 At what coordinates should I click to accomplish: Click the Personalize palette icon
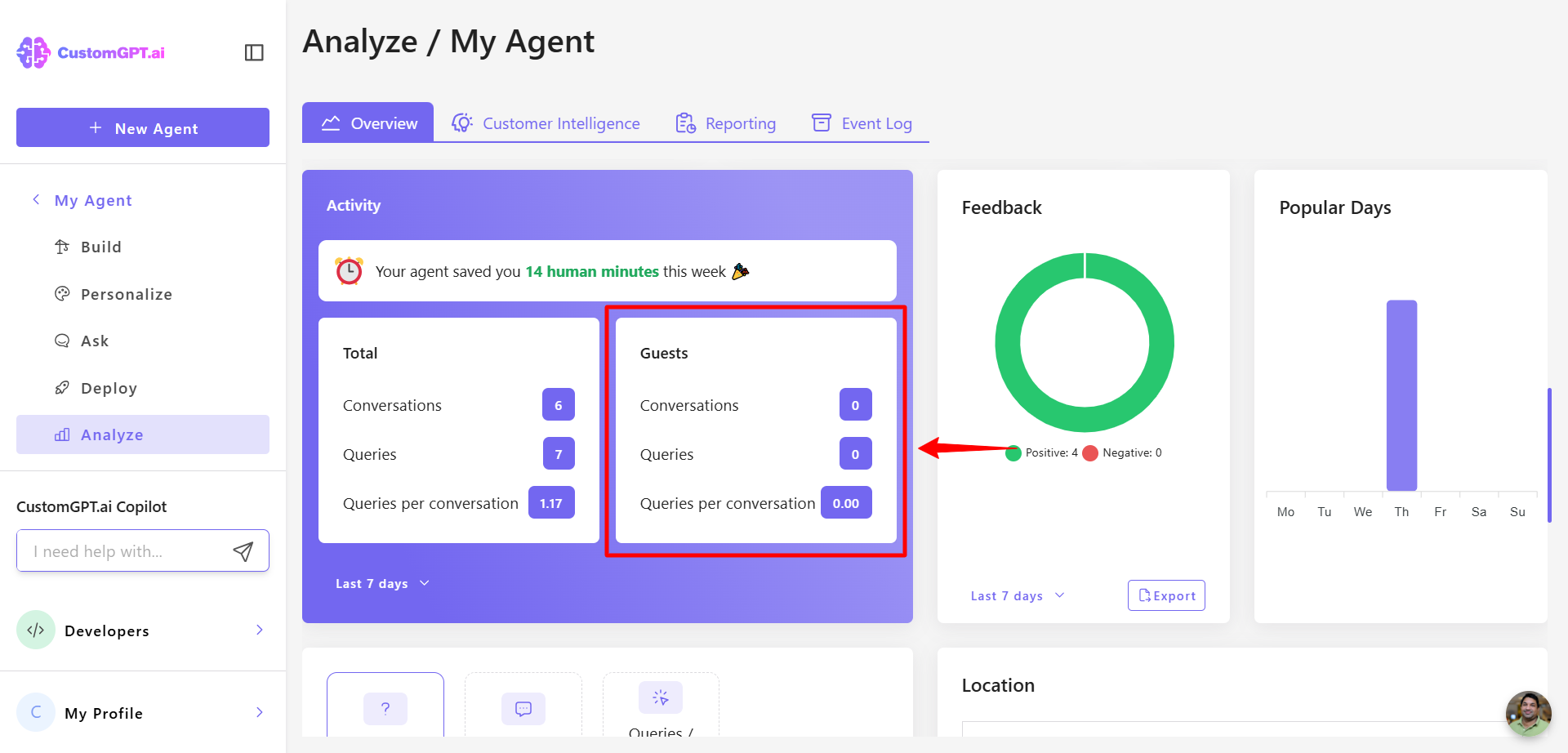(x=62, y=293)
